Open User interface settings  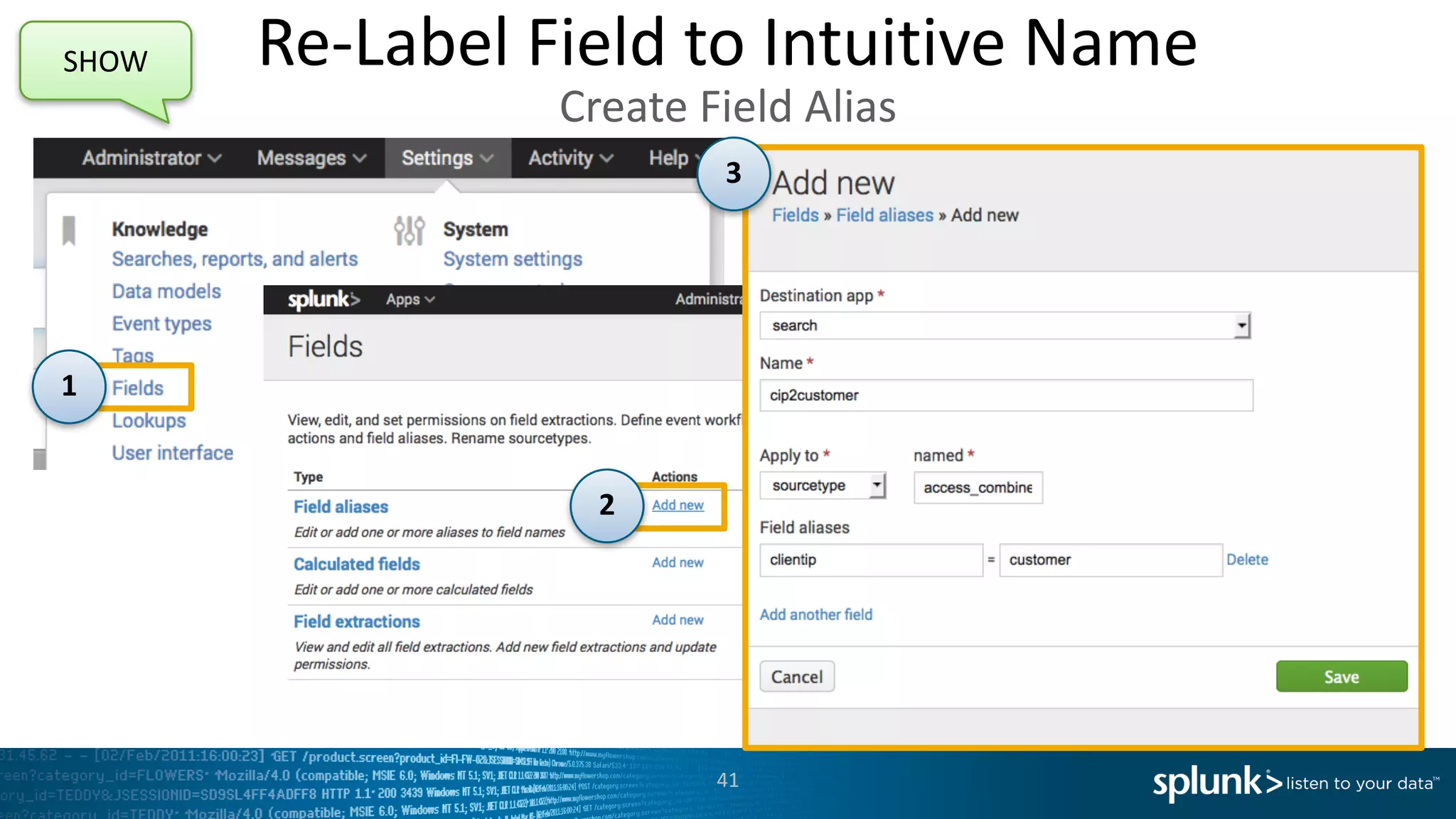tap(172, 453)
